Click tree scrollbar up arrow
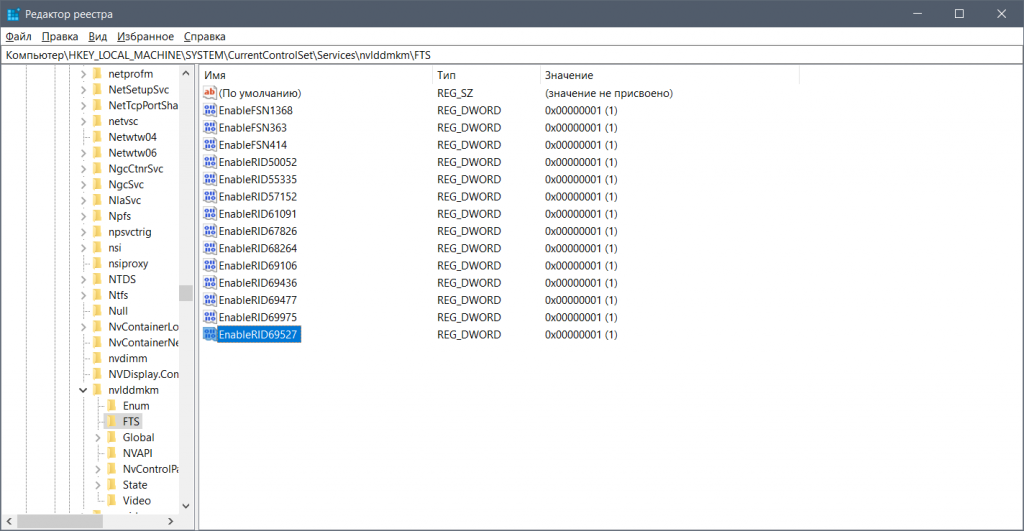Image resolution: width=1024 pixels, height=531 pixels. 185,73
